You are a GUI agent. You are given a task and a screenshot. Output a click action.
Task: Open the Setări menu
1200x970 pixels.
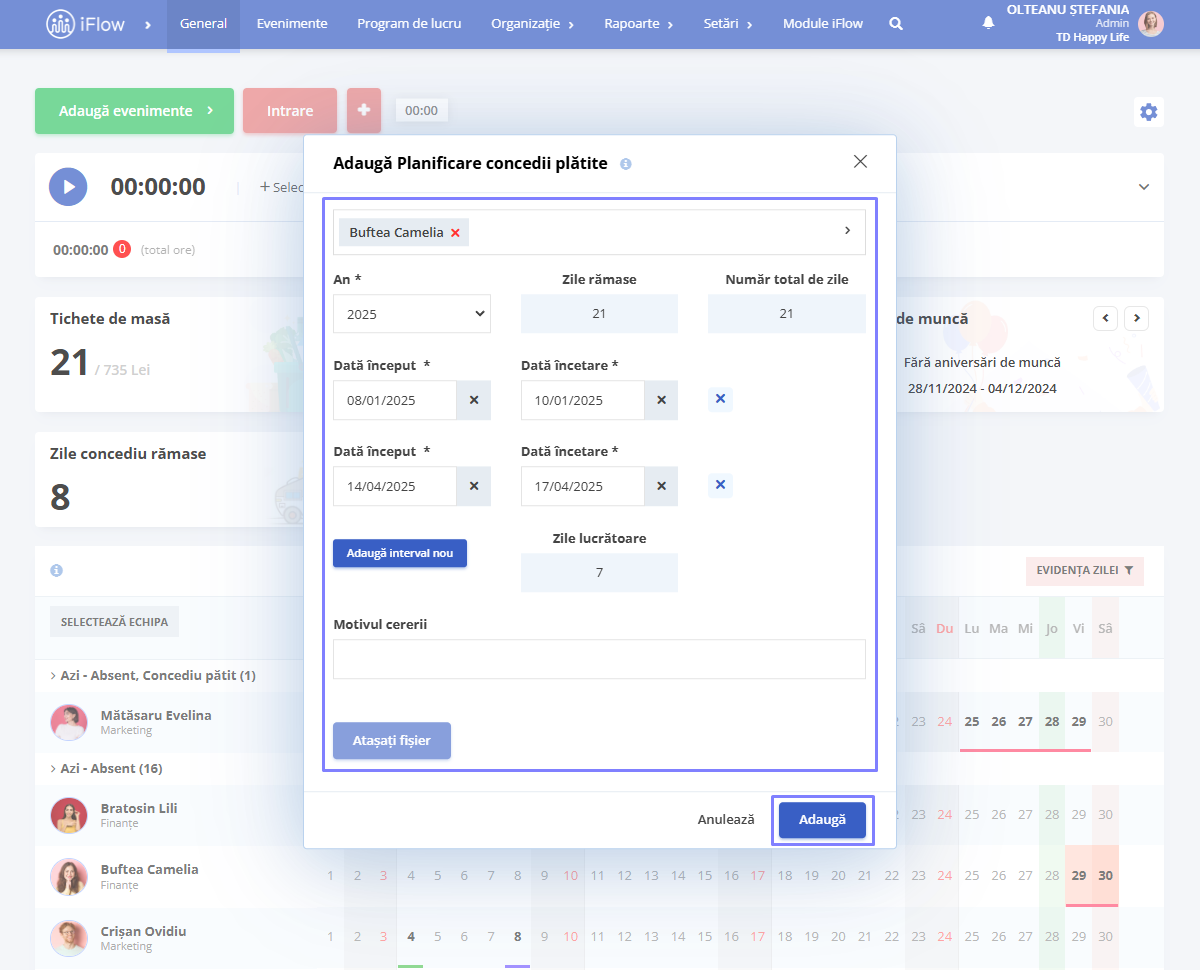tap(728, 24)
